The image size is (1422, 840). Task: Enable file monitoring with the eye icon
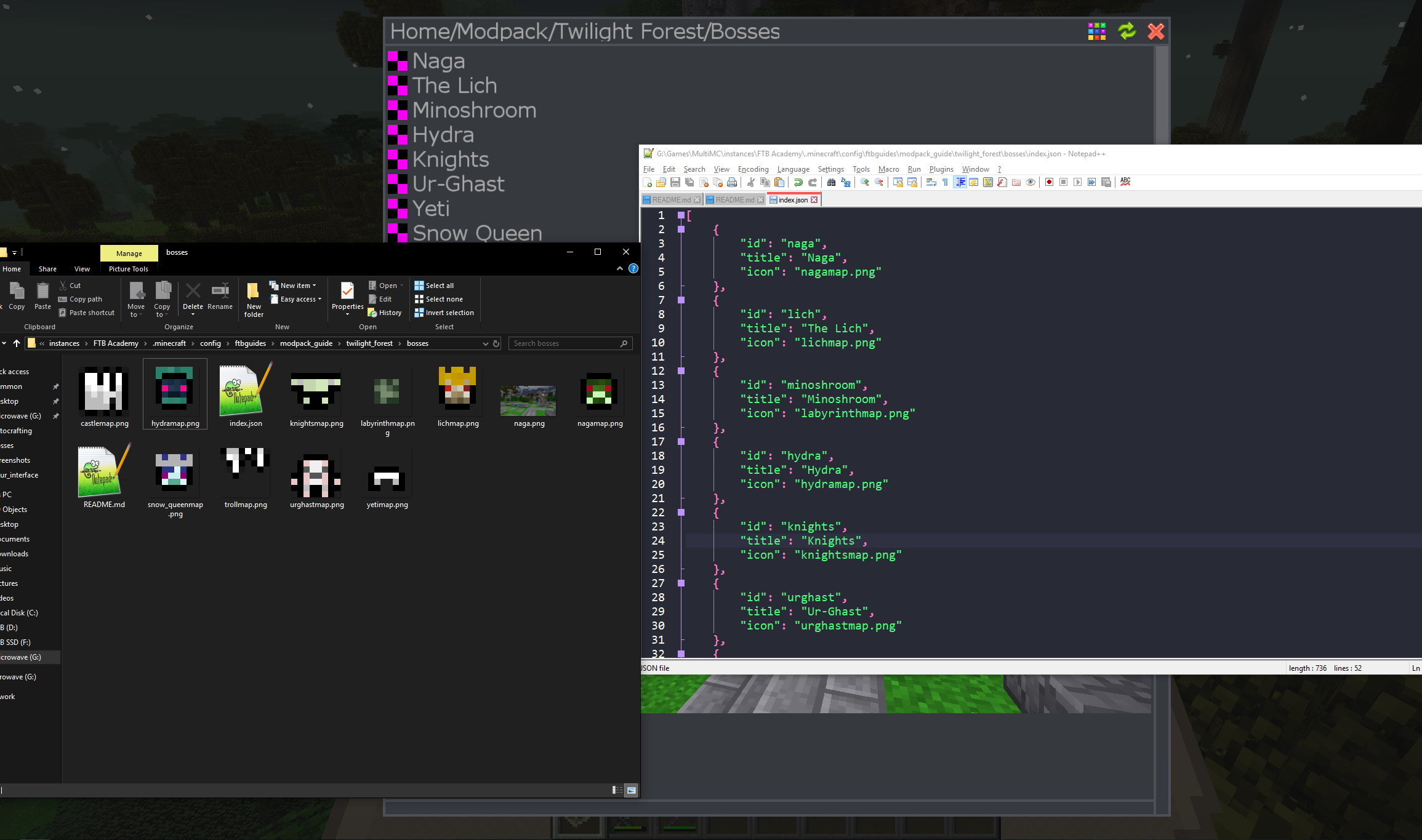coord(1030,182)
